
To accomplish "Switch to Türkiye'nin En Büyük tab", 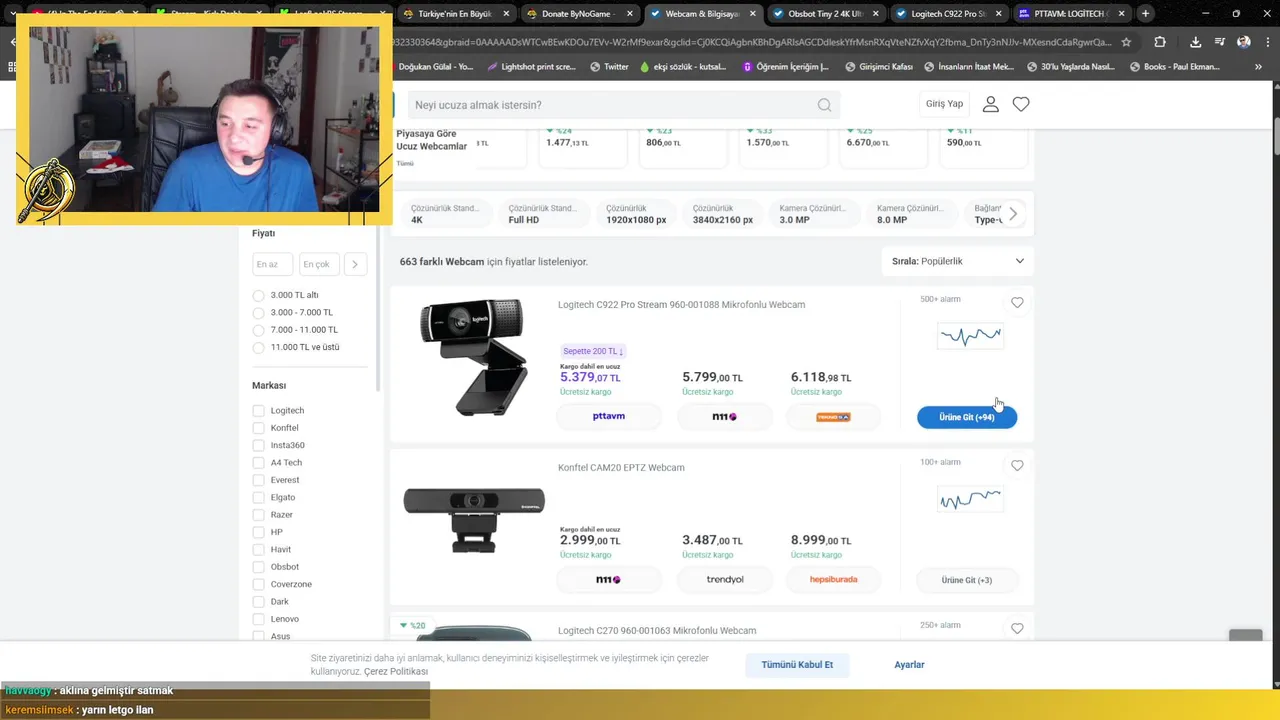I will point(456,14).
